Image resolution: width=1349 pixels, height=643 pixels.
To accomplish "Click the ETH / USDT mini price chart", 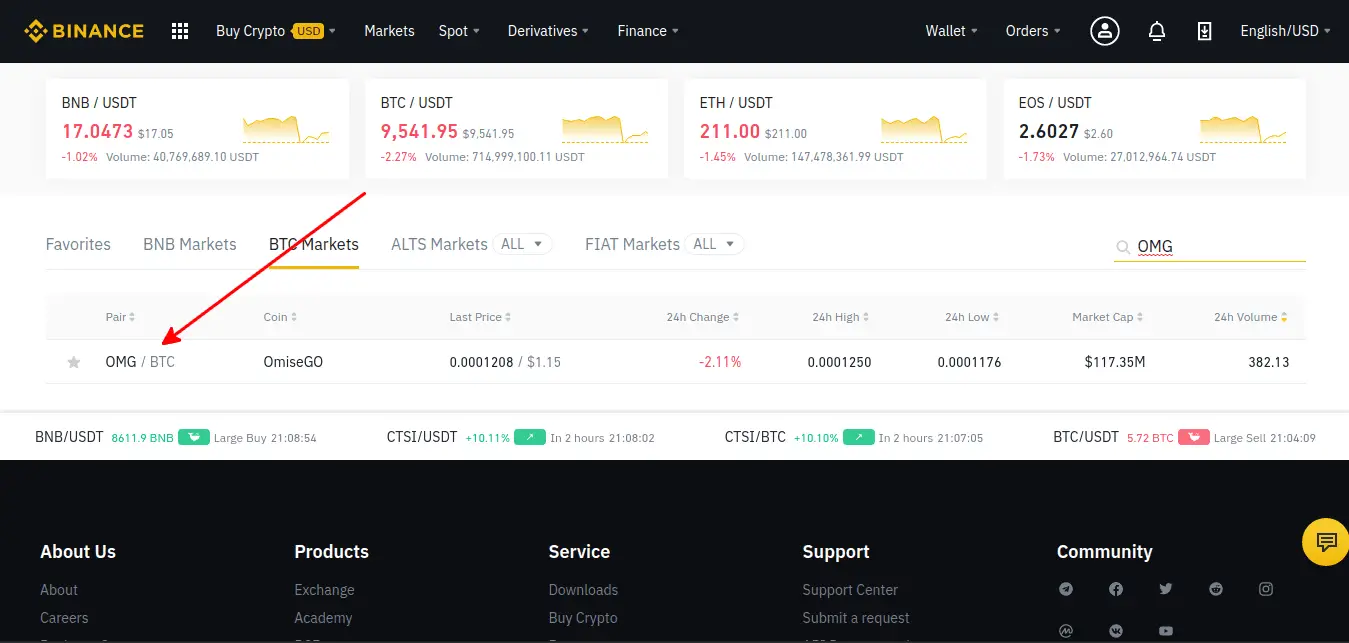I will point(924,129).
